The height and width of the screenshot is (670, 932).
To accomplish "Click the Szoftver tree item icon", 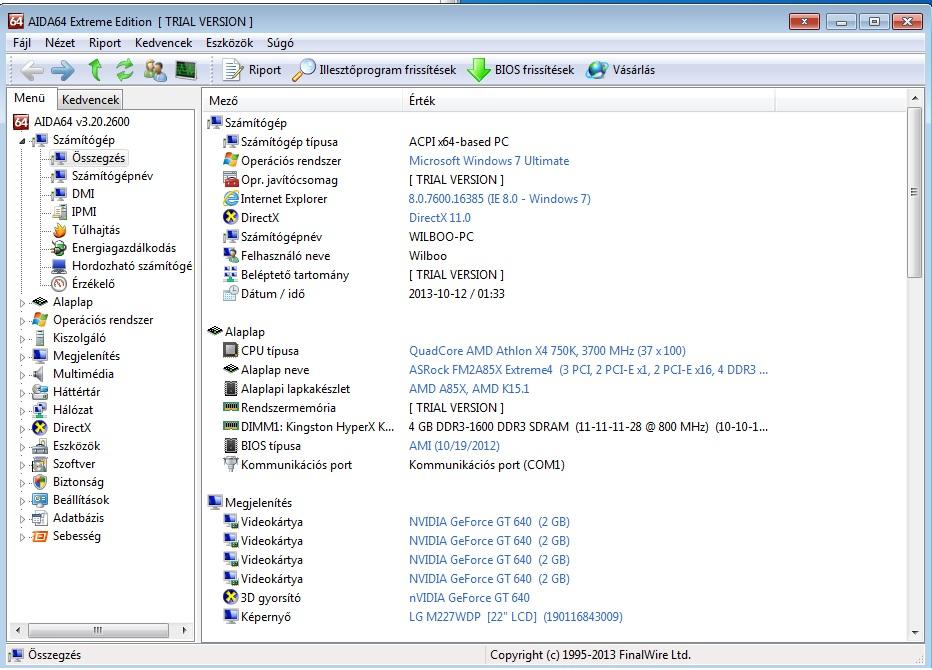I will 40,464.
